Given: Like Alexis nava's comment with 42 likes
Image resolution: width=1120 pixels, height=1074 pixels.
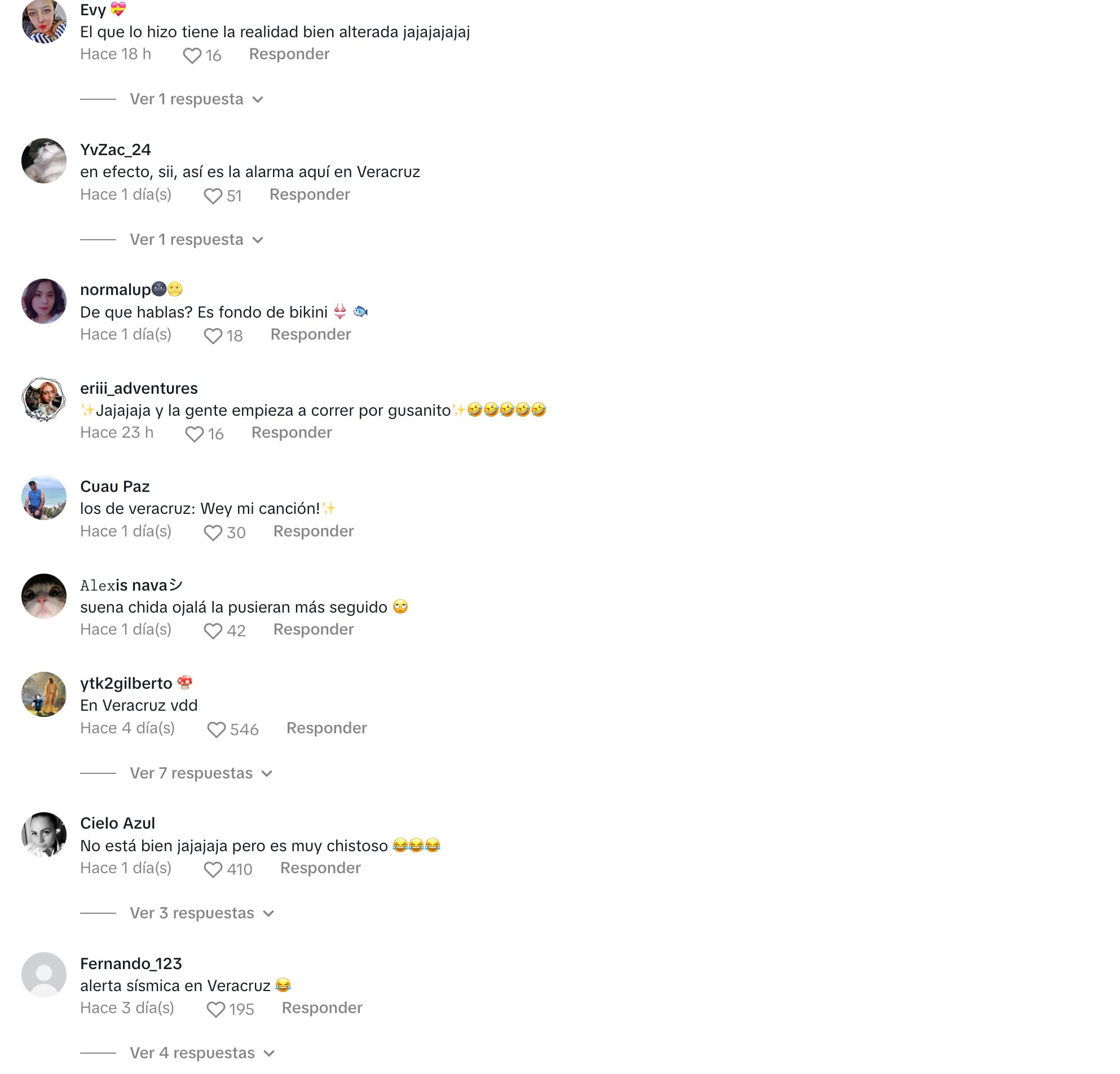Looking at the screenshot, I should 213,631.
